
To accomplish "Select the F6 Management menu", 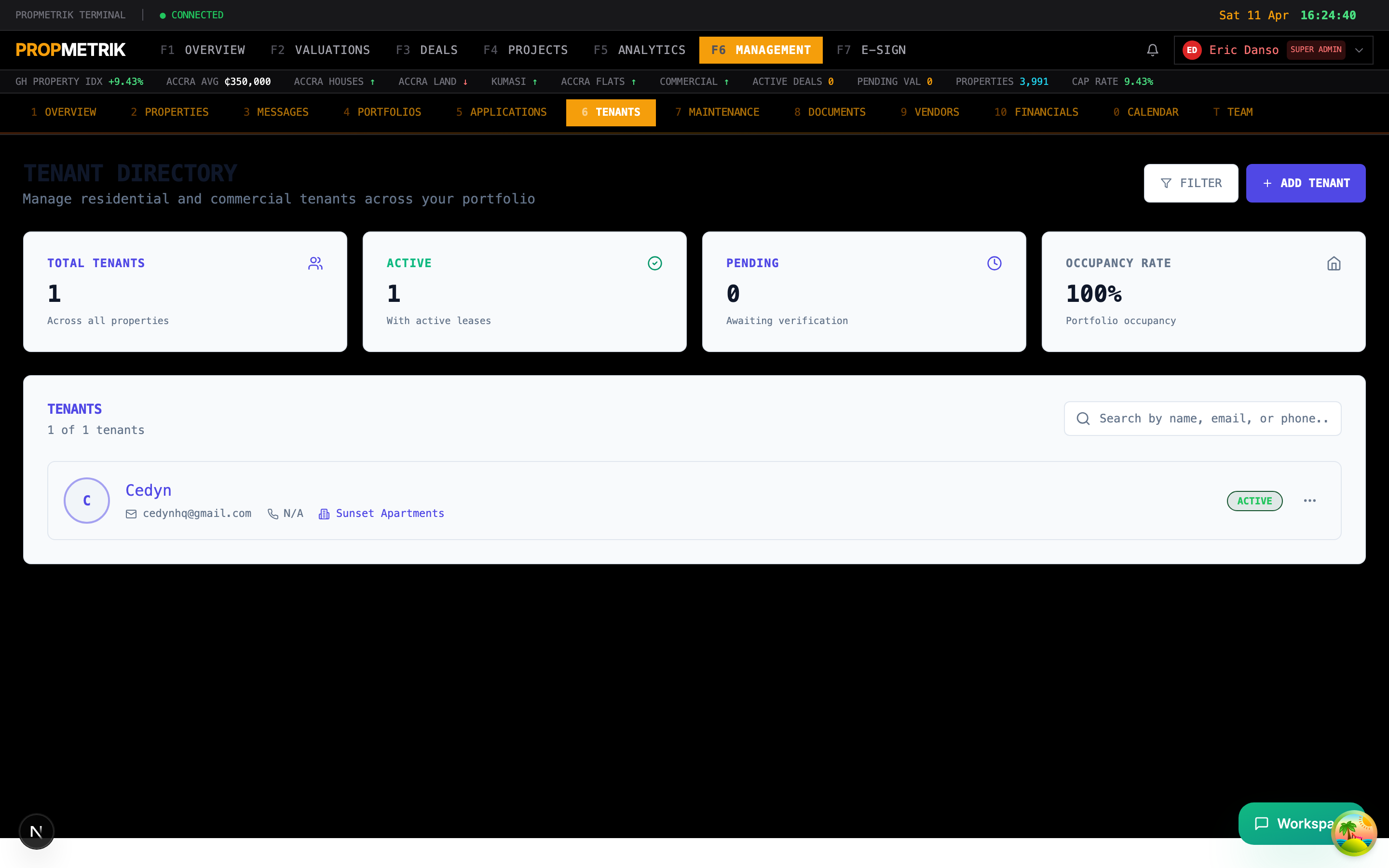I will coord(761,50).
